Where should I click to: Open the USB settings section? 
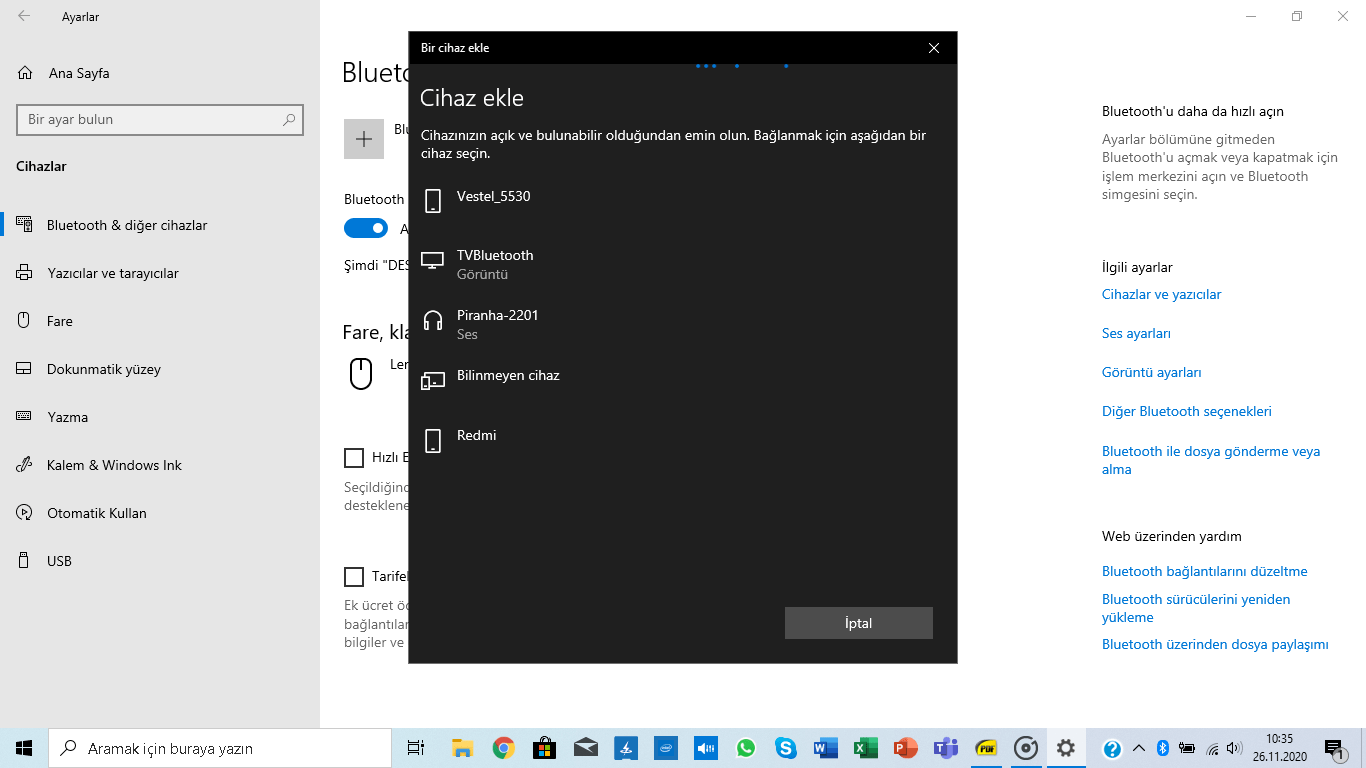(x=160, y=561)
